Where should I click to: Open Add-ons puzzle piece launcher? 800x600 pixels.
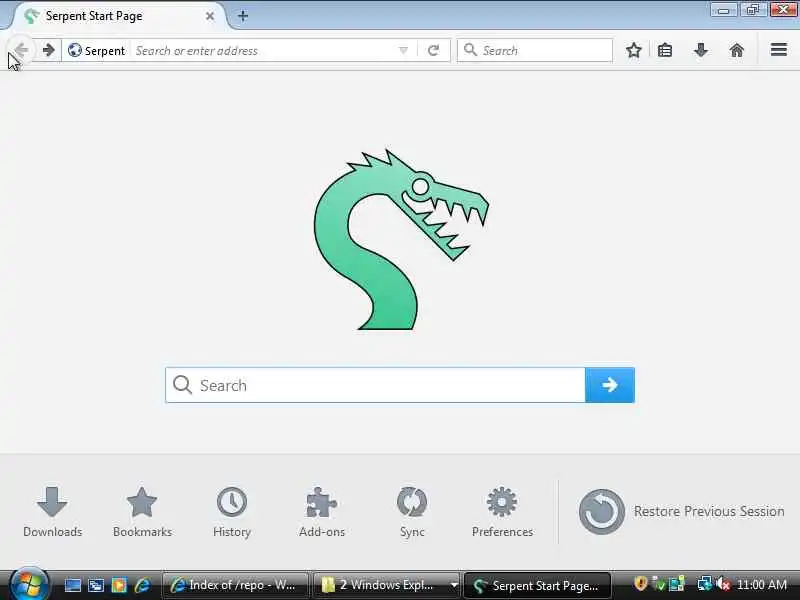tap(322, 512)
